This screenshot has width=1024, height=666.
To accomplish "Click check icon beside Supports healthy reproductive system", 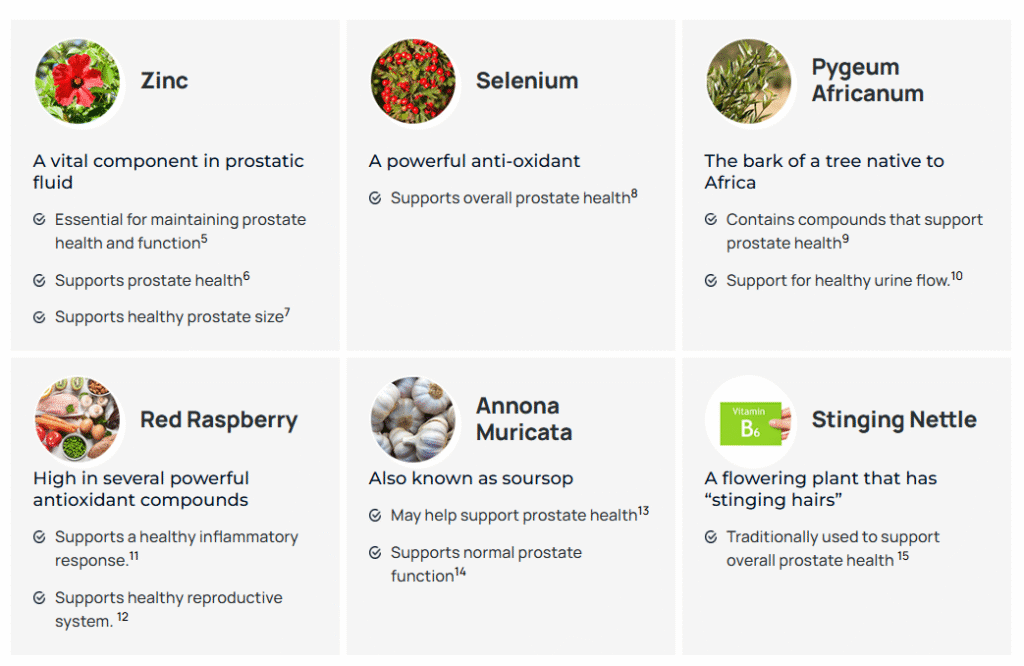I will point(39,597).
